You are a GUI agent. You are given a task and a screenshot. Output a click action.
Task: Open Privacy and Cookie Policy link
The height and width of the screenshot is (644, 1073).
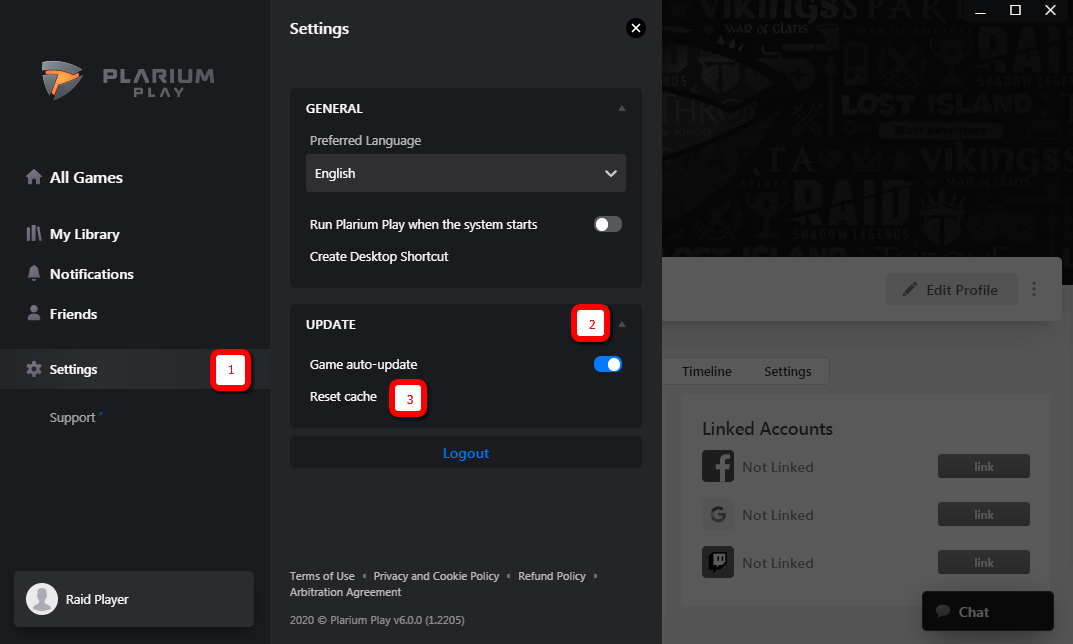pyautogui.click(x=436, y=576)
